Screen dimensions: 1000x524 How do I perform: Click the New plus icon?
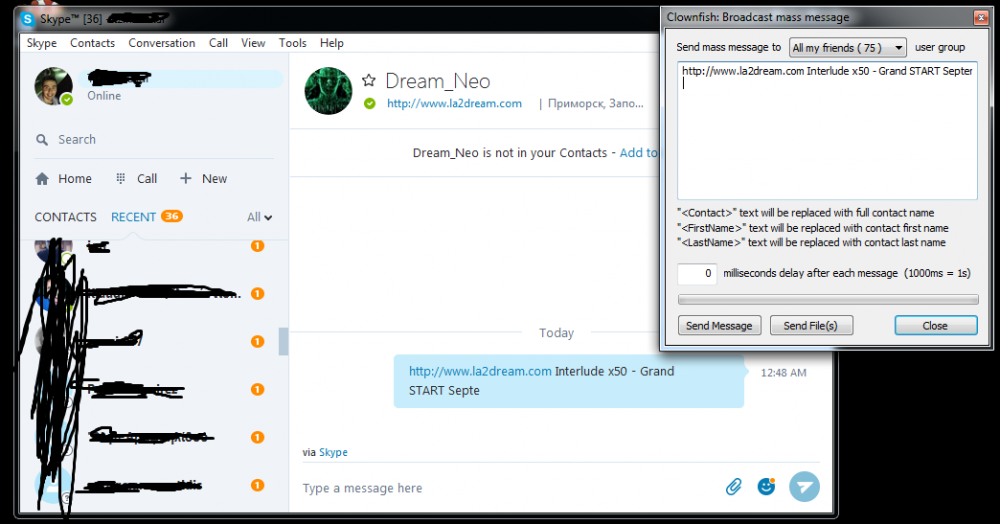(186, 179)
